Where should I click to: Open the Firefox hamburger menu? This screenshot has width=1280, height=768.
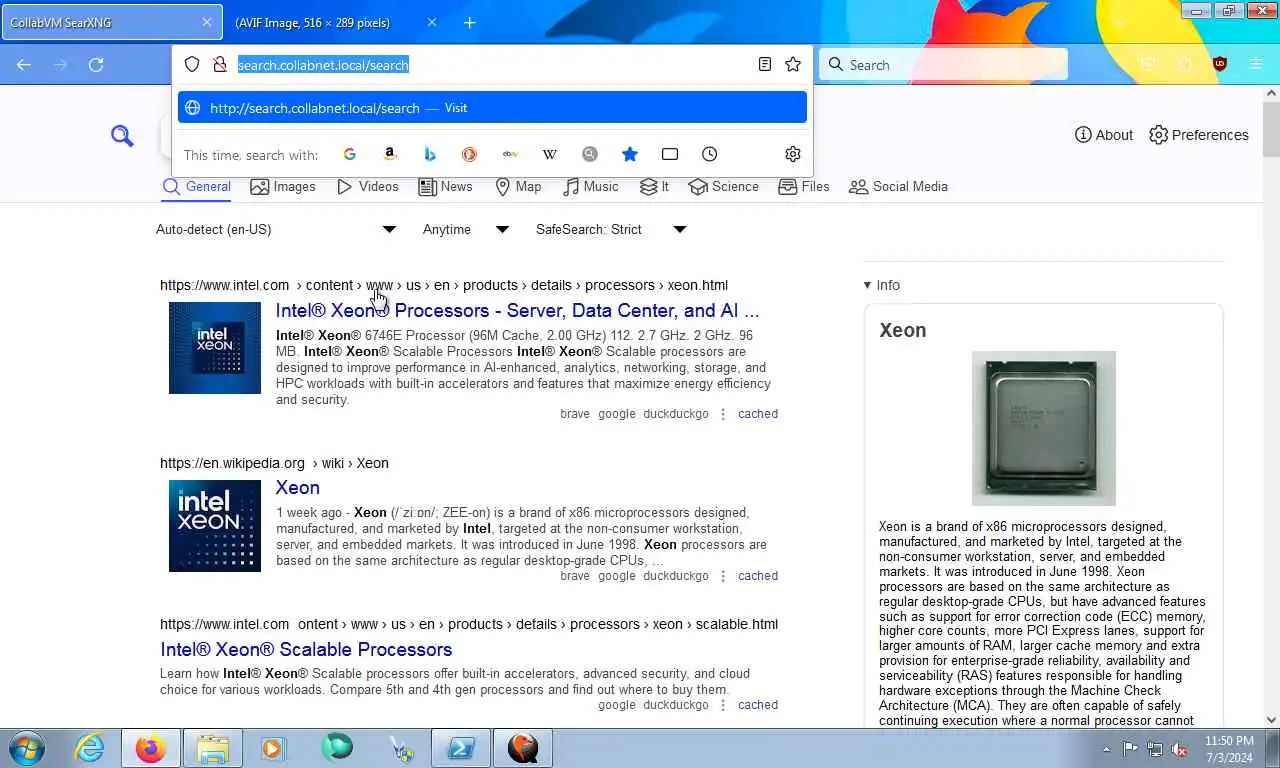(1256, 64)
